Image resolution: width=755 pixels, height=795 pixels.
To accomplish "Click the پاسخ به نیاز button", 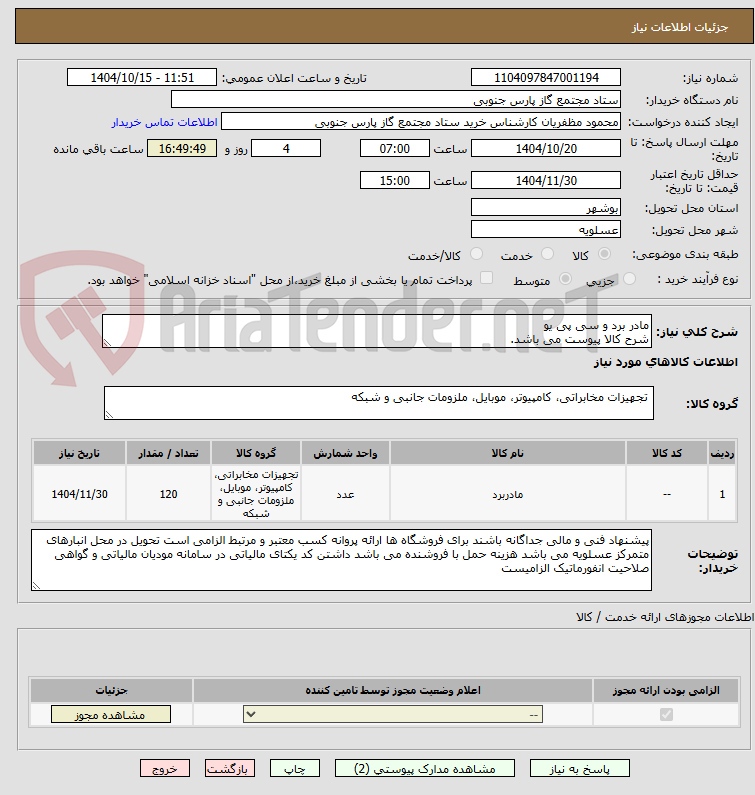I will click(x=580, y=769).
